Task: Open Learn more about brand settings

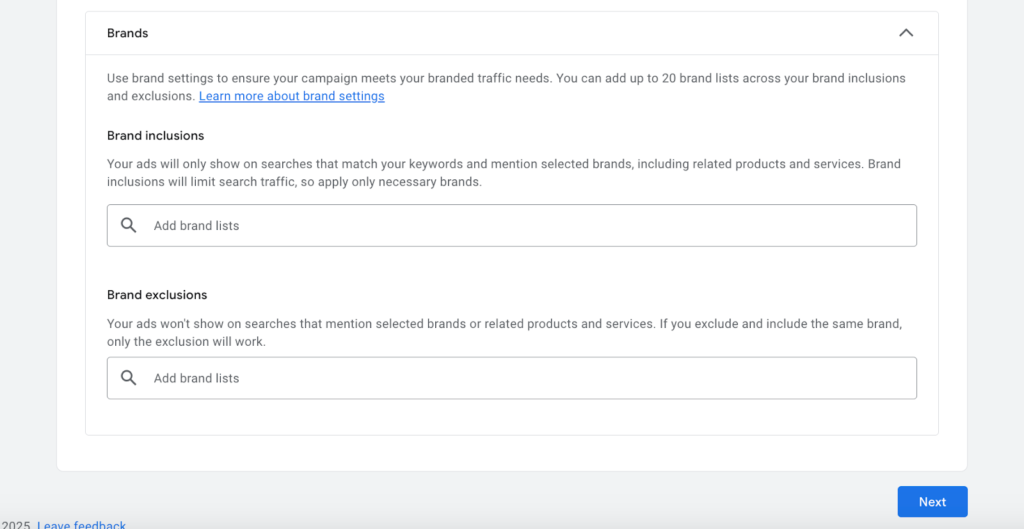Action: [291, 96]
